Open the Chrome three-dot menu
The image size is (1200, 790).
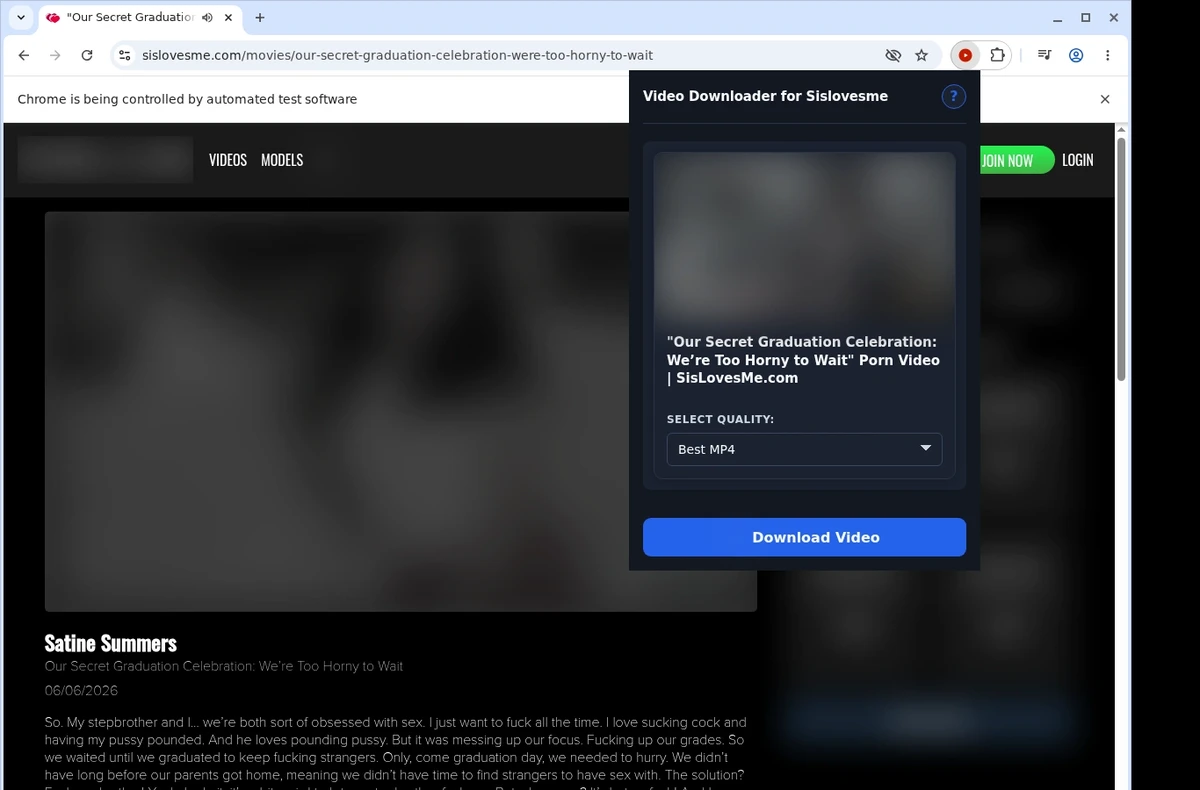(x=1107, y=56)
